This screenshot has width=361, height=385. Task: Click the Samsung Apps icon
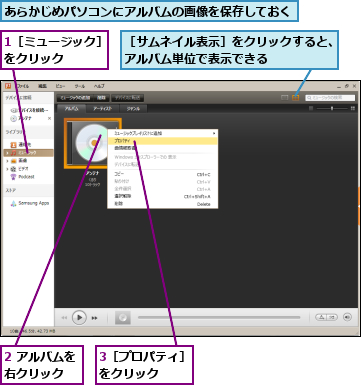coord(13,203)
